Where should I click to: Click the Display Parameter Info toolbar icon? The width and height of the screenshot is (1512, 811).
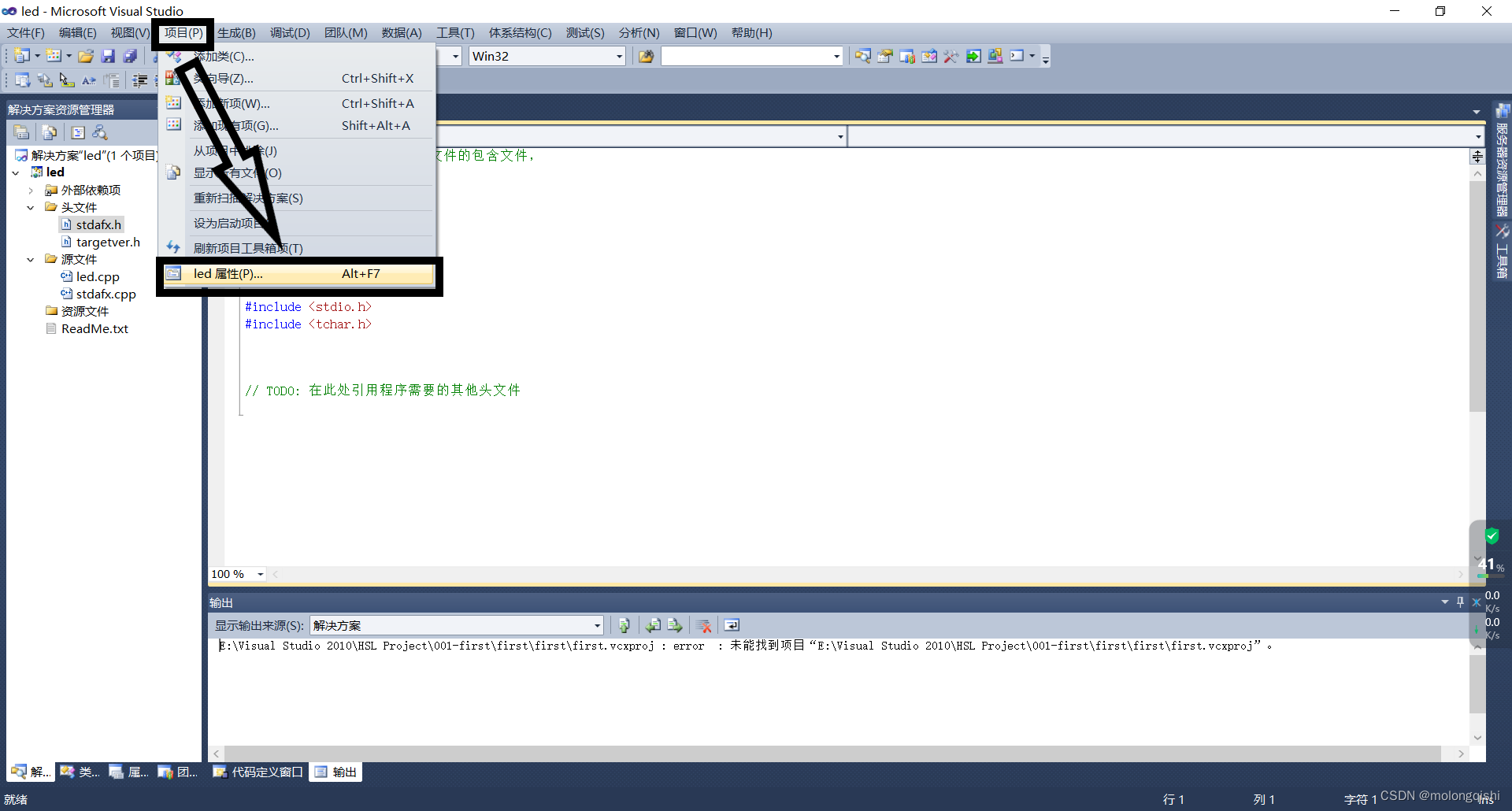click(45, 80)
